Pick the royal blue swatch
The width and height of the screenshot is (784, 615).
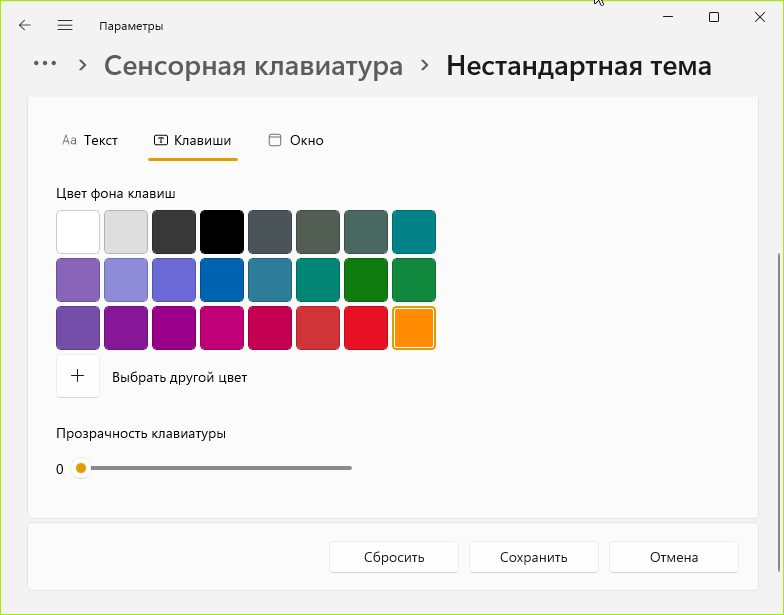tap(222, 280)
